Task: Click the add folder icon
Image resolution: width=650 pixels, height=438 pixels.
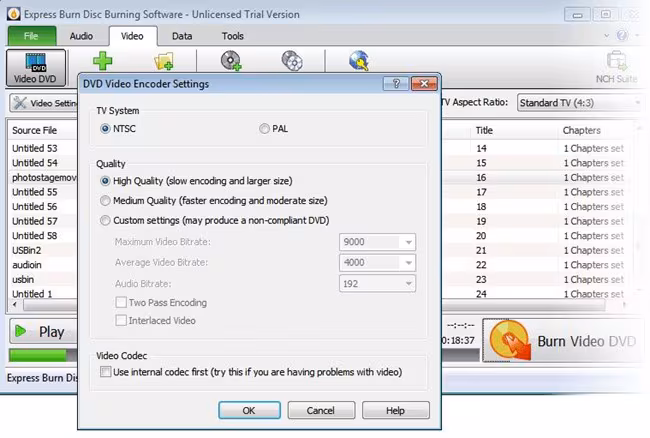Action: pyautogui.click(x=164, y=61)
